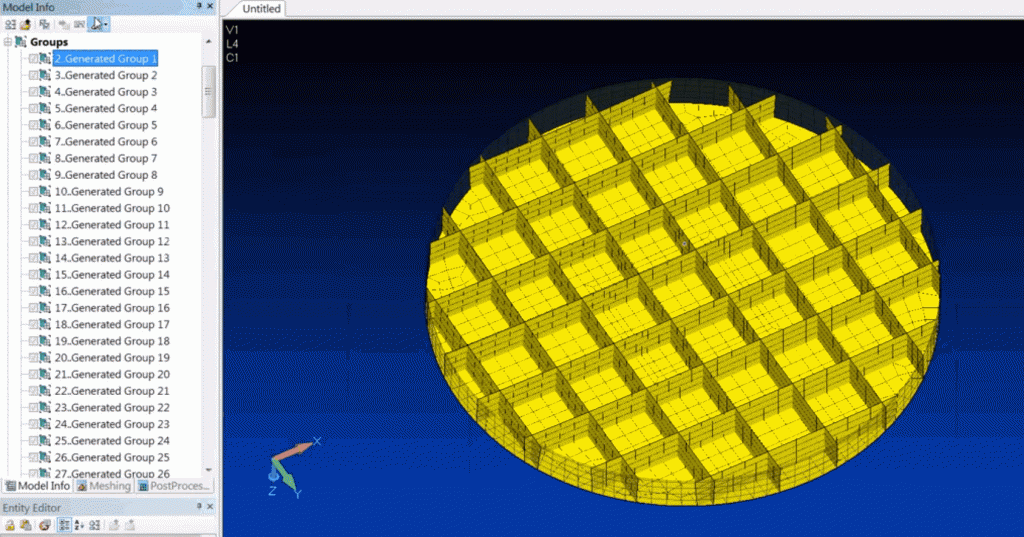Click the first Model Info toolbar icon
1024x537 pixels.
pos(10,24)
